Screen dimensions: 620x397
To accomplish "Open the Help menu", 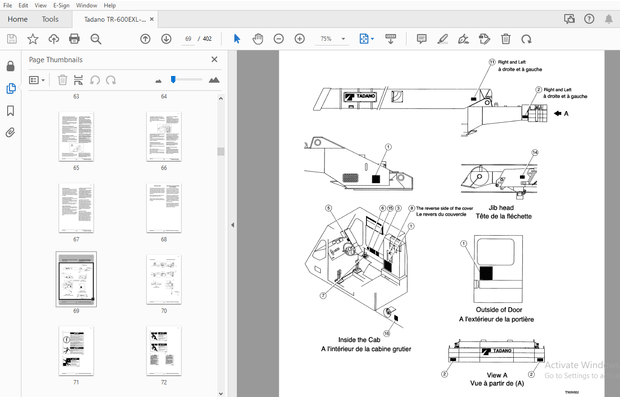I will [x=110, y=6].
